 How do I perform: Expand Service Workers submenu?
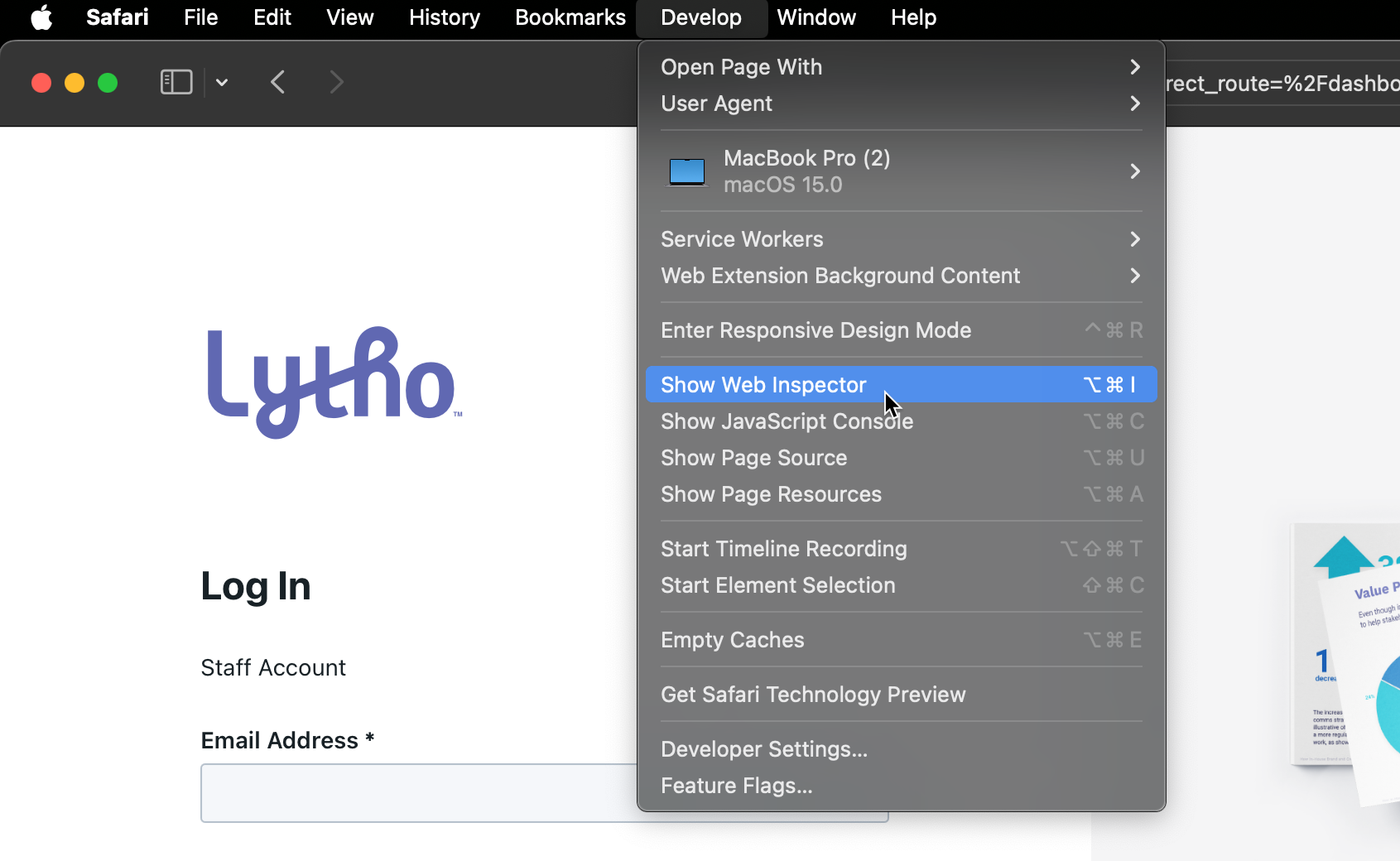901,239
